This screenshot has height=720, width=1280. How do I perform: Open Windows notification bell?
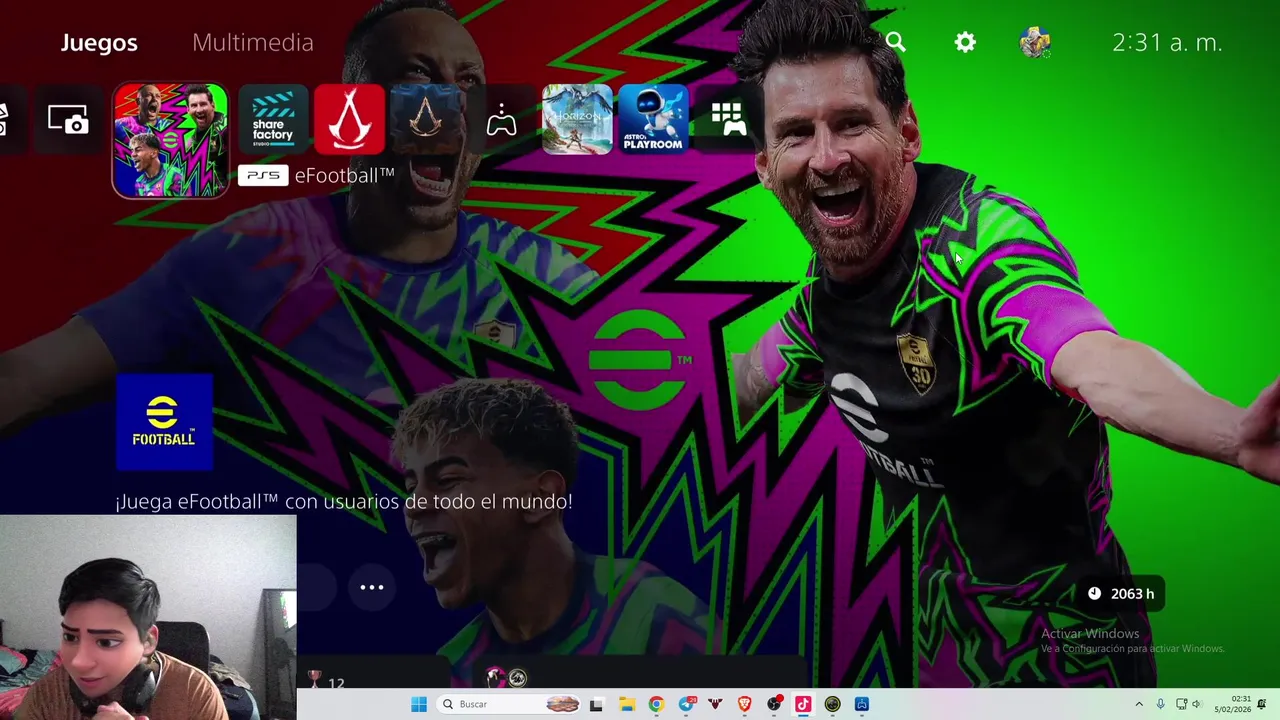1262,704
